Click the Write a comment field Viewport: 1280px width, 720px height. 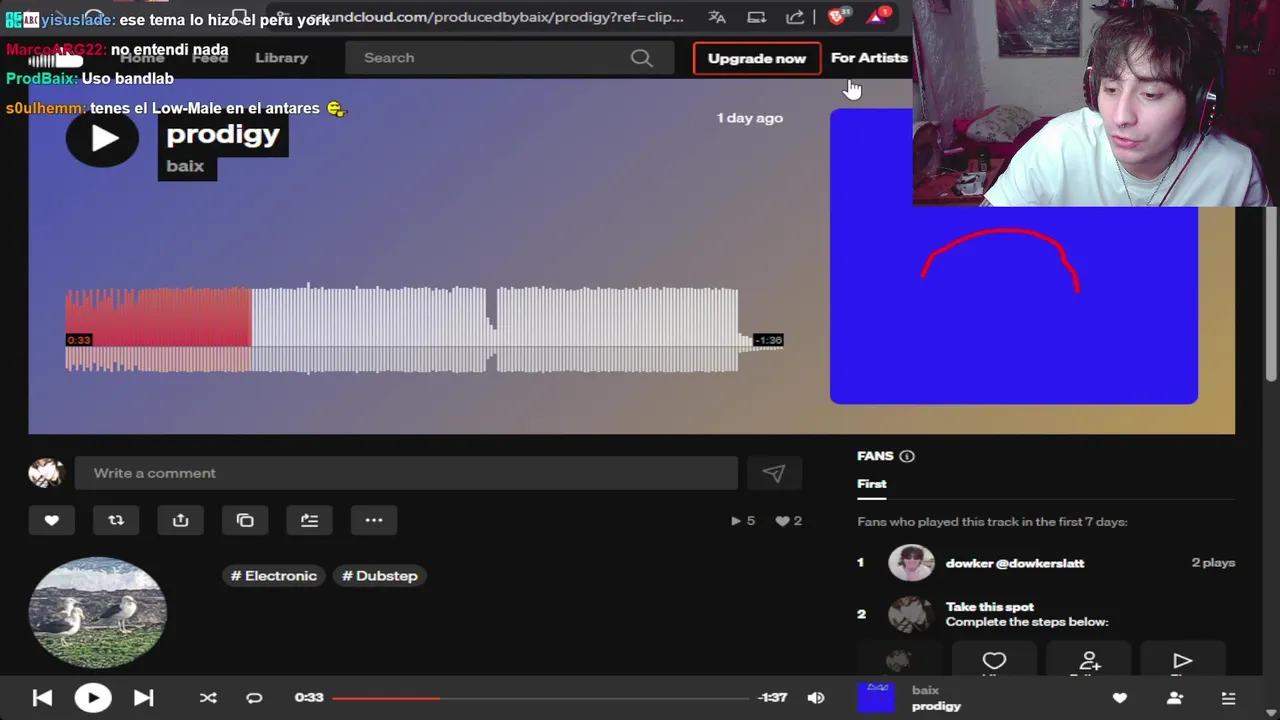(406, 473)
